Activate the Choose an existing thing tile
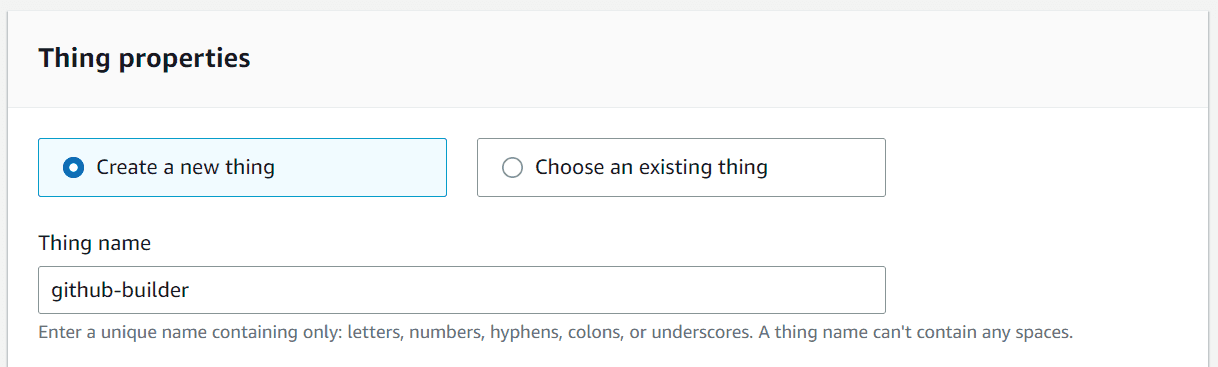Viewport: 1218px width, 367px height. (x=681, y=167)
